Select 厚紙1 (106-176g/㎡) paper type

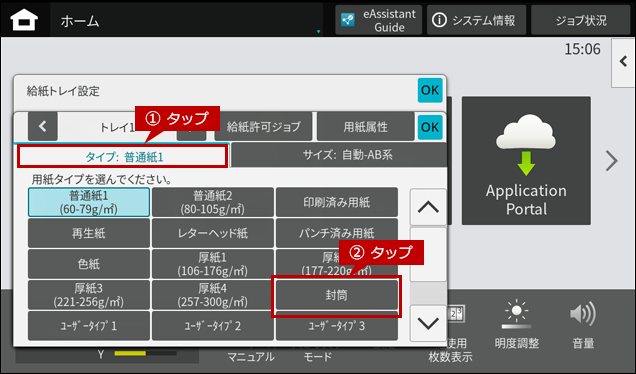click(x=213, y=264)
